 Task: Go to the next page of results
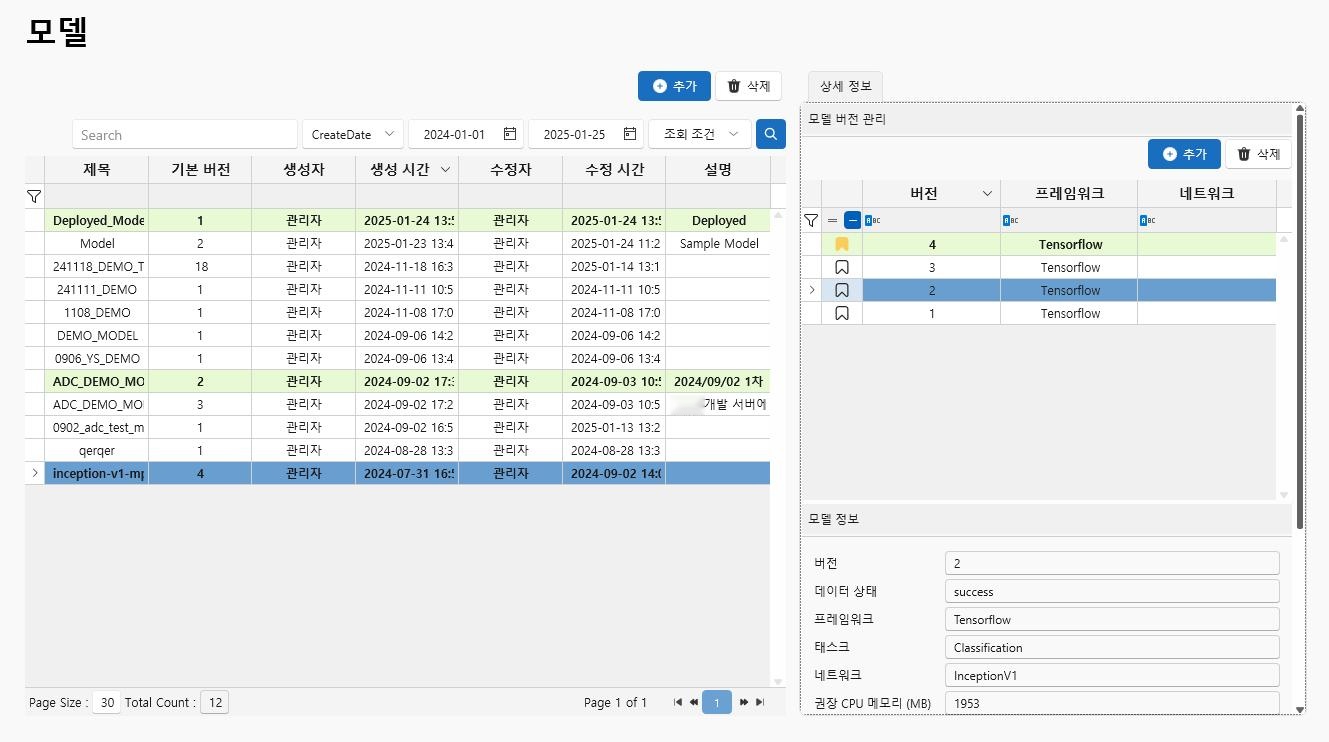pyautogui.click(x=744, y=702)
